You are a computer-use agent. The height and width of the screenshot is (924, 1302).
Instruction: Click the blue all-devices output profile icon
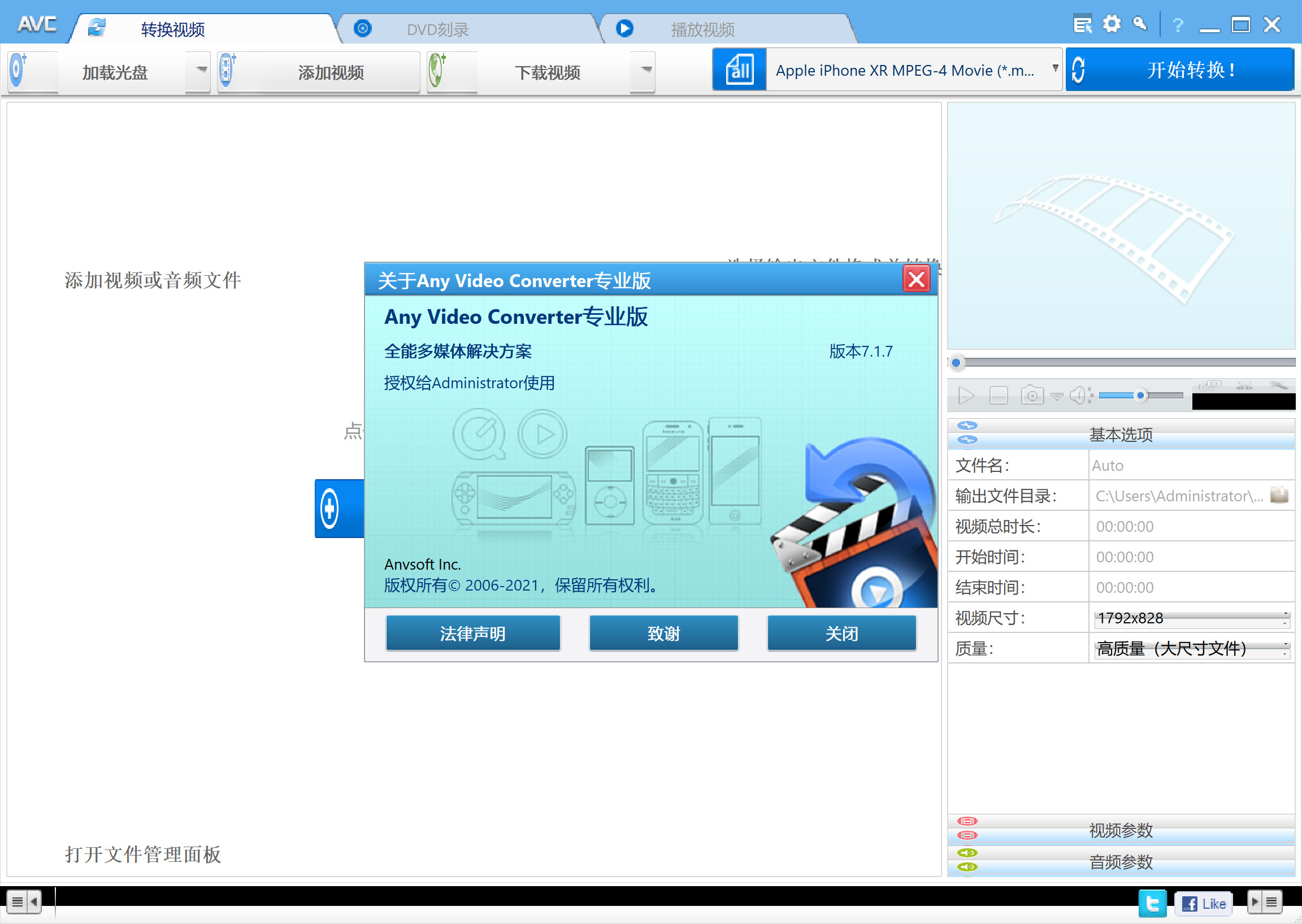[x=740, y=70]
